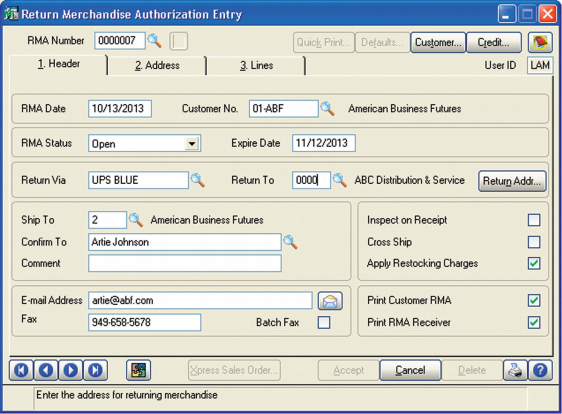Expand the RMA Status dropdown
This screenshot has height=414, width=562.
tap(192, 144)
